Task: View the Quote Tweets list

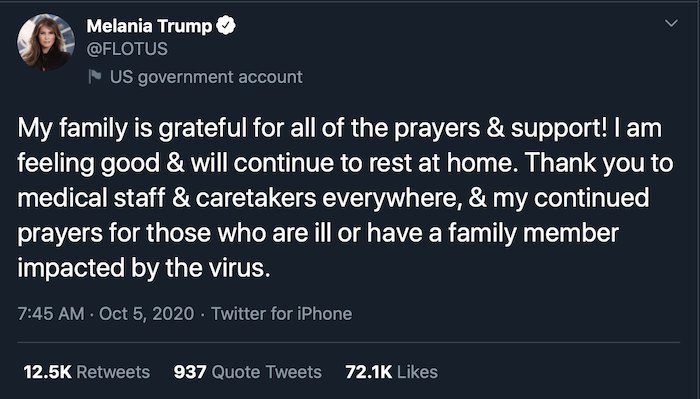Action: [x=248, y=372]
